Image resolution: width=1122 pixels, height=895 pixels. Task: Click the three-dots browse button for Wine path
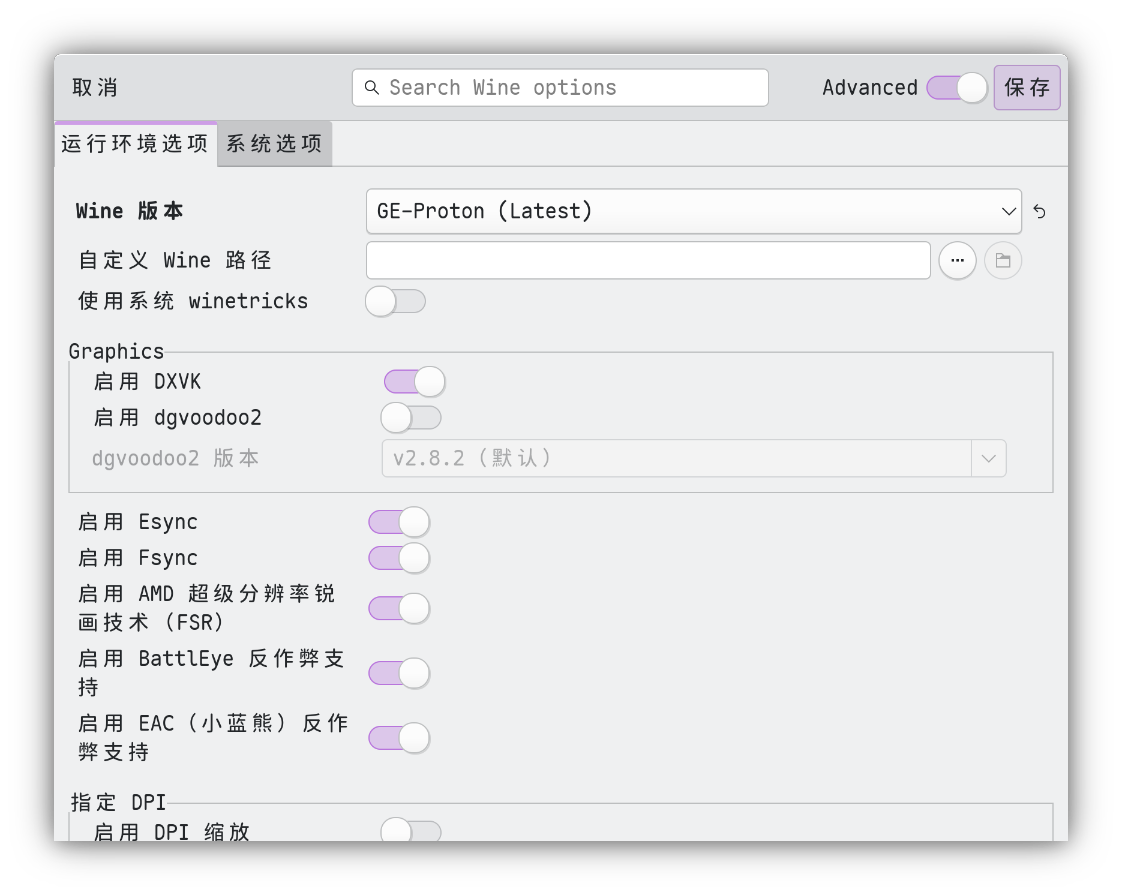[x=957, y=261]
